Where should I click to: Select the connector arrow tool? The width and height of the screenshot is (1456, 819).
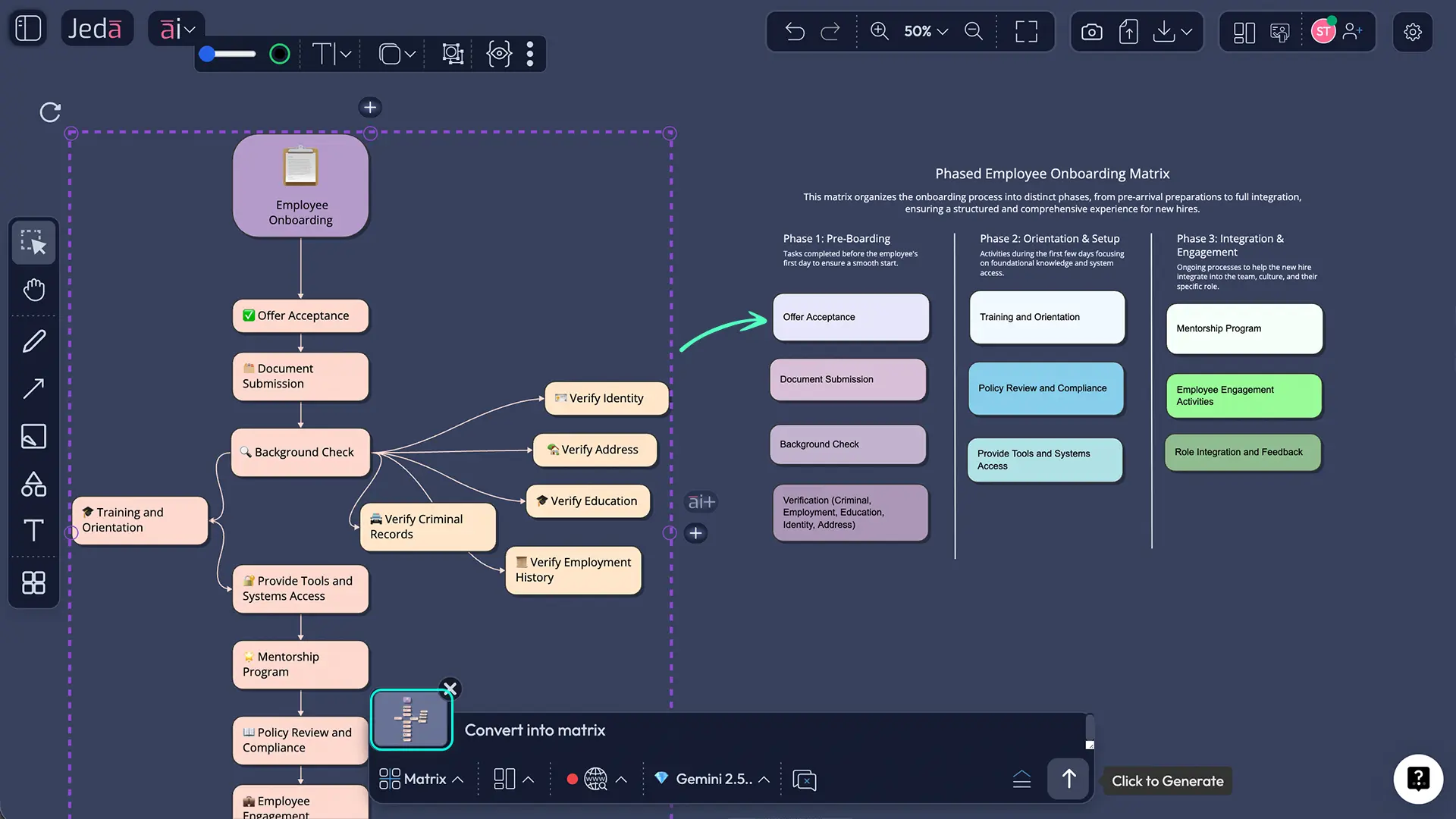click(x=33, y=388)
